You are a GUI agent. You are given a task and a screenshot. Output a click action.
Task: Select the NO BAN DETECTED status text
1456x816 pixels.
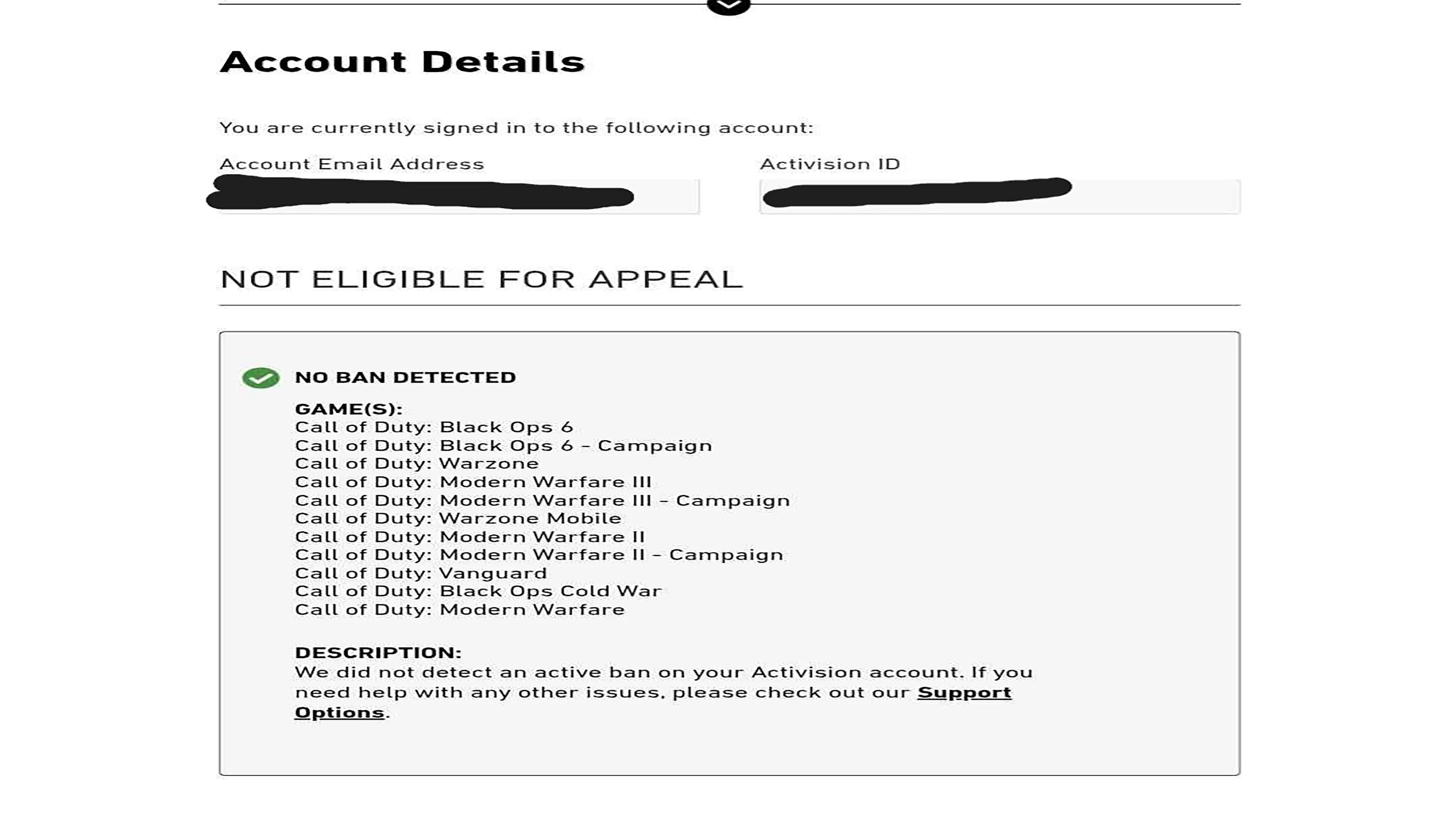(x=405, y=377)
